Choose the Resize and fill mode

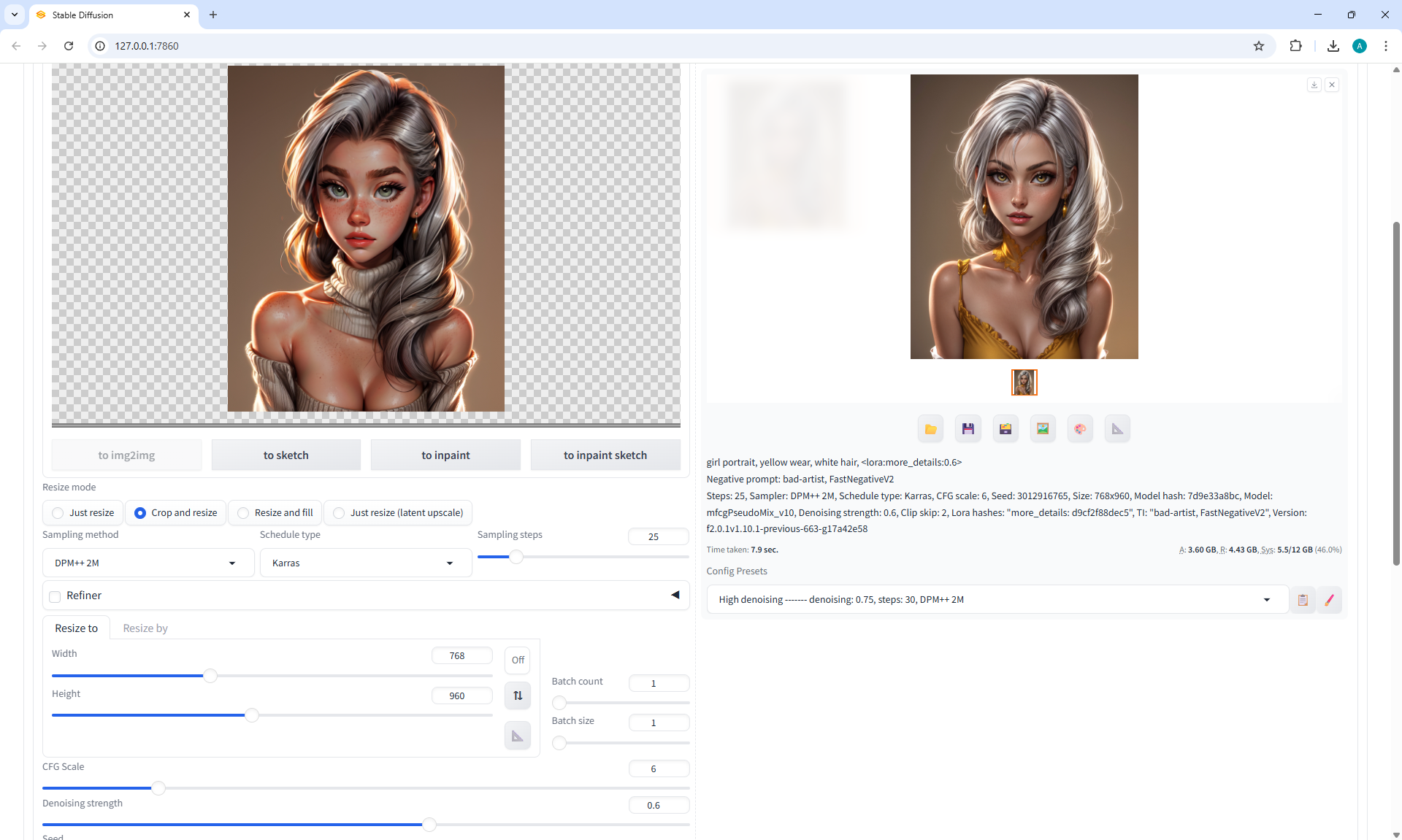[x=244, y=513]
